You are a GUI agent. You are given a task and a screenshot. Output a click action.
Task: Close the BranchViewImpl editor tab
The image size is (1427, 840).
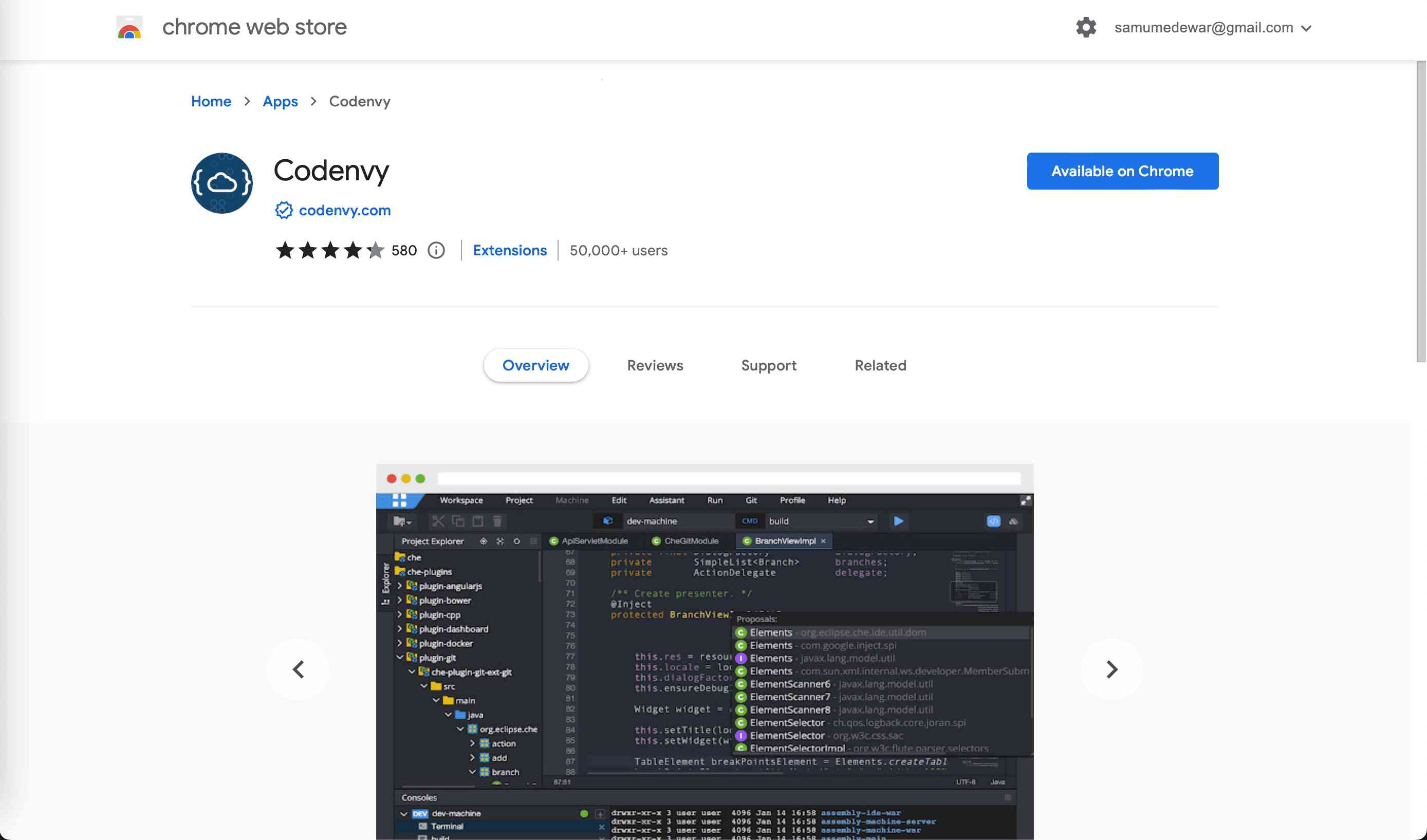(824, 541)
